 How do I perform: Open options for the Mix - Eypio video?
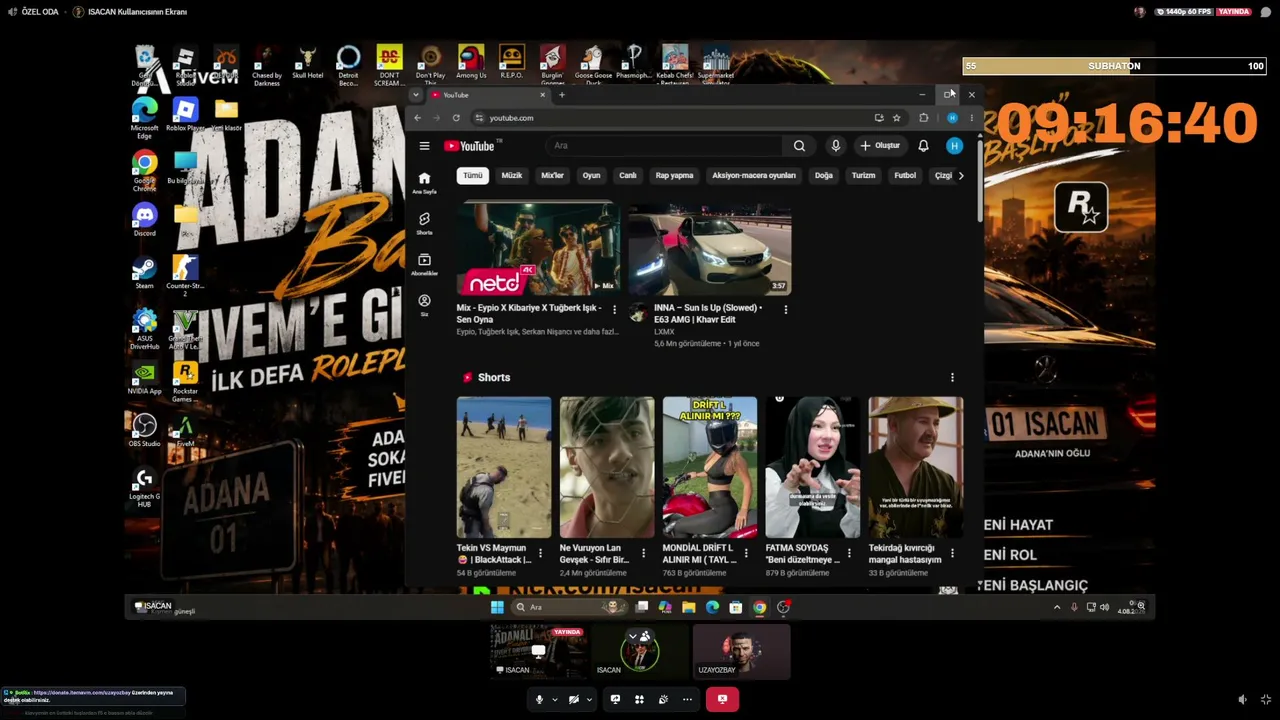pyautogui.click(x=614, y=310)
